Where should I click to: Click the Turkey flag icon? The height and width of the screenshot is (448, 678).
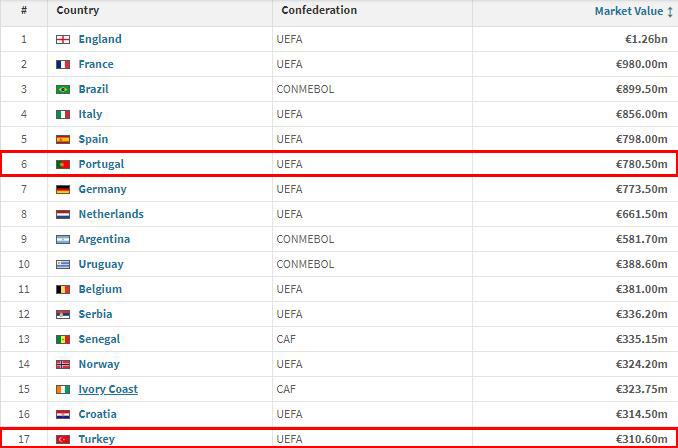63,440
